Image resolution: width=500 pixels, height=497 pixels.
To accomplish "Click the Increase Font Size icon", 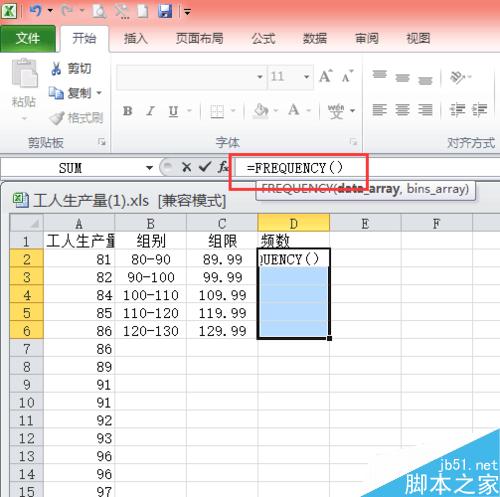I will tap(326, 77).
